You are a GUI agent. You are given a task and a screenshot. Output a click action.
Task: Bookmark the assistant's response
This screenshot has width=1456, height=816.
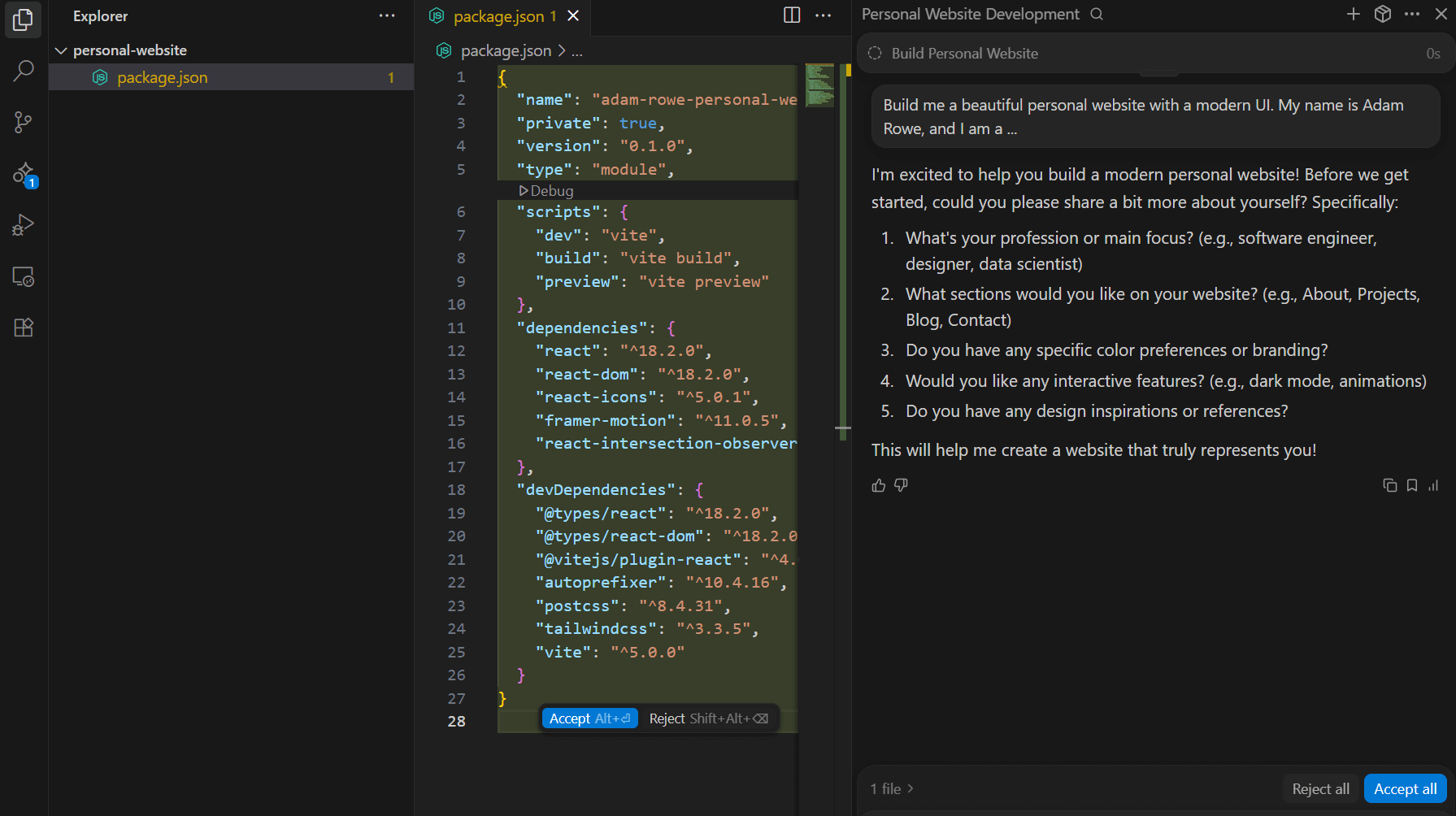(1411, 485)
